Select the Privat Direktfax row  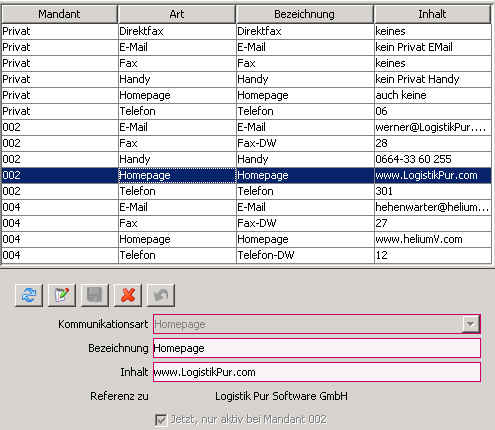[x=246, y=31]
